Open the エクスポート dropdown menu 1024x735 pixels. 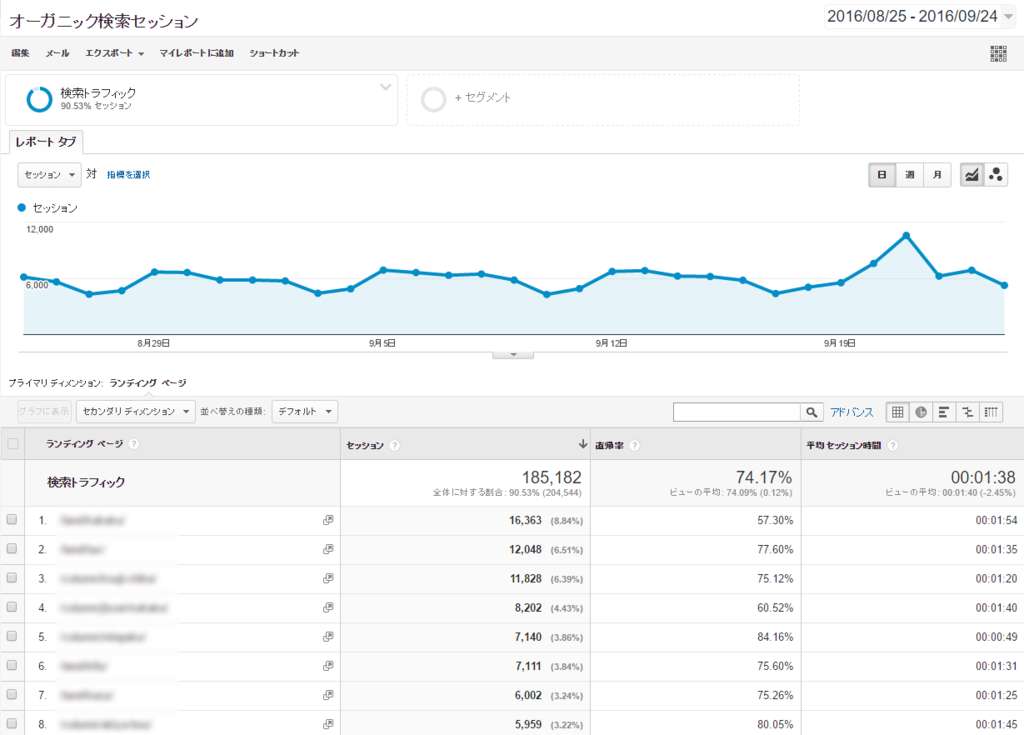pyautogui.click(x=114, y=53)
